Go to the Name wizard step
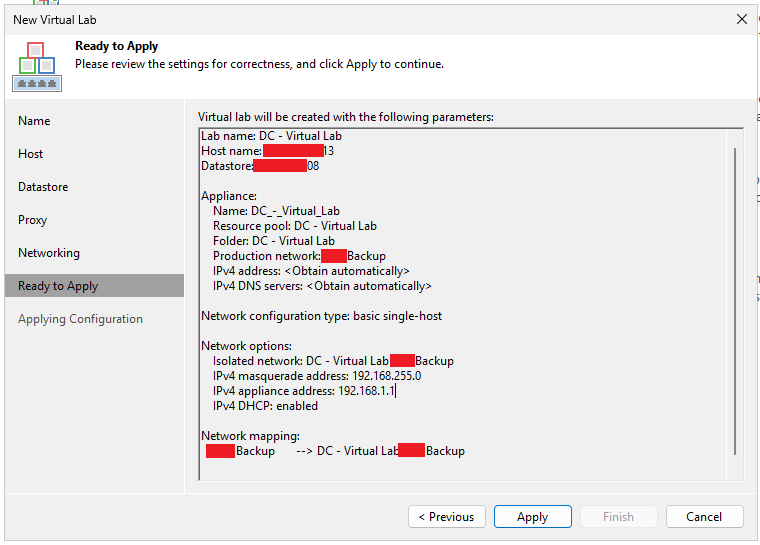 (34, 121)
